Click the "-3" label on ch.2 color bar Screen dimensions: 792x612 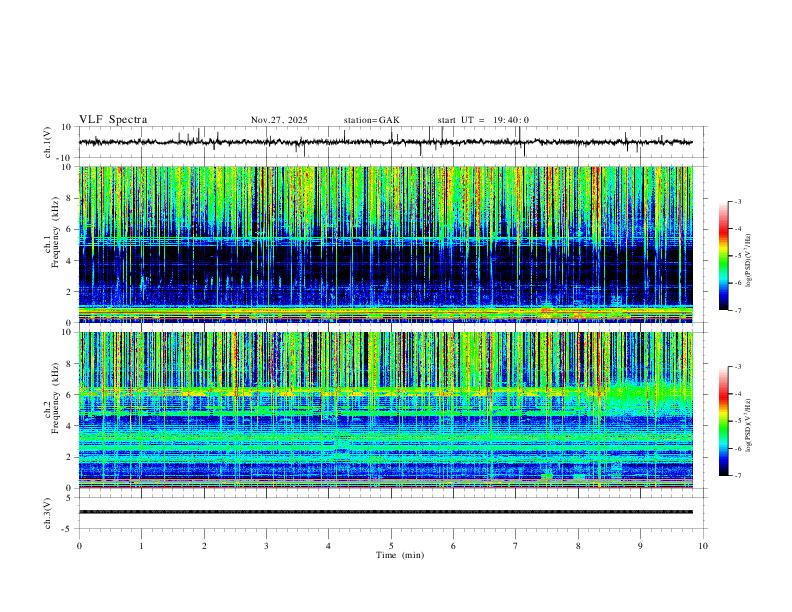coord(738,367)
